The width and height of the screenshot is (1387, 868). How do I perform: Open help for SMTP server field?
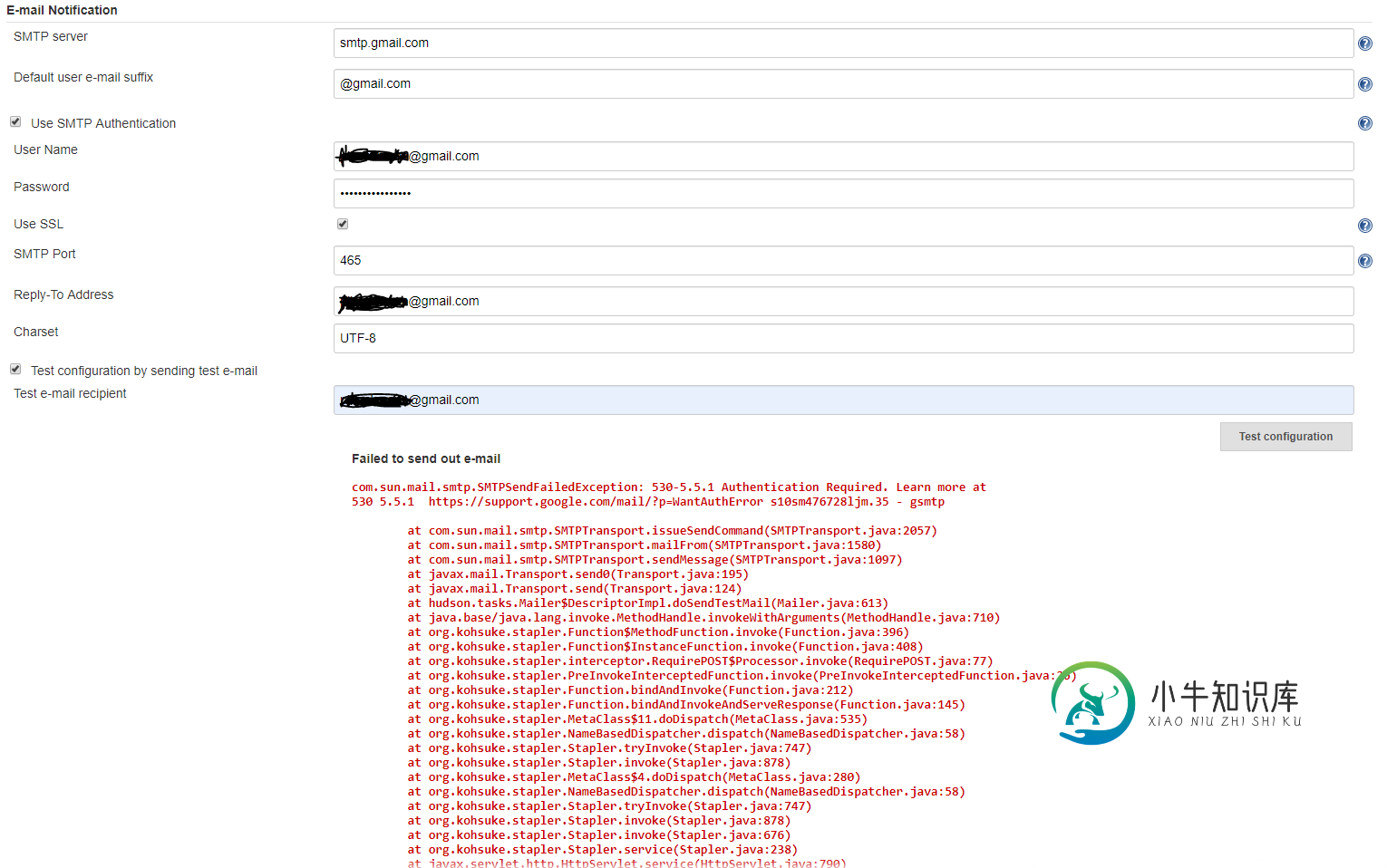click(1364, 43)
